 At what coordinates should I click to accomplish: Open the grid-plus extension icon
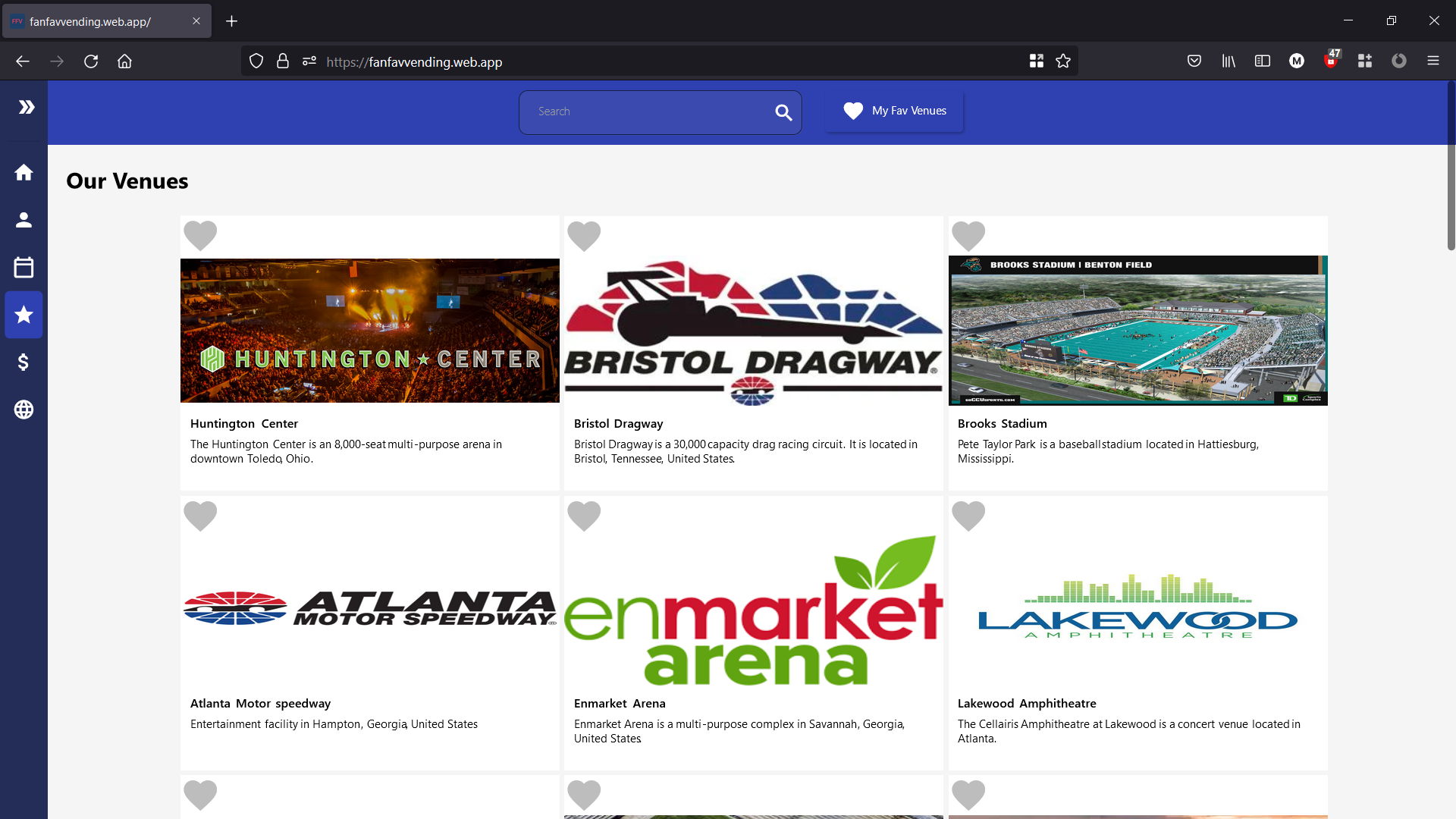[1365, 61]
